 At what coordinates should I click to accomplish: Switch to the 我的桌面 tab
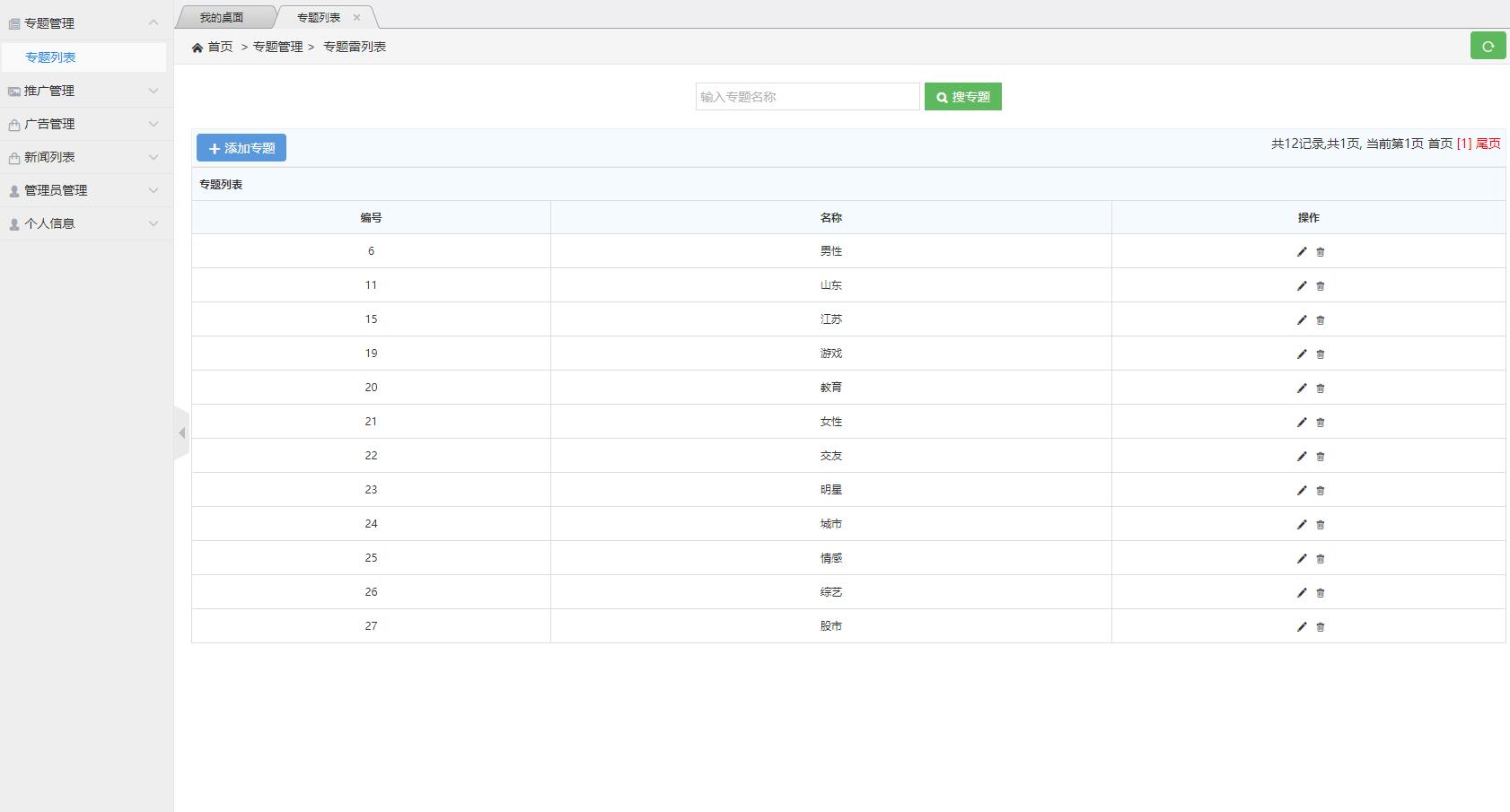click(222, 18)
